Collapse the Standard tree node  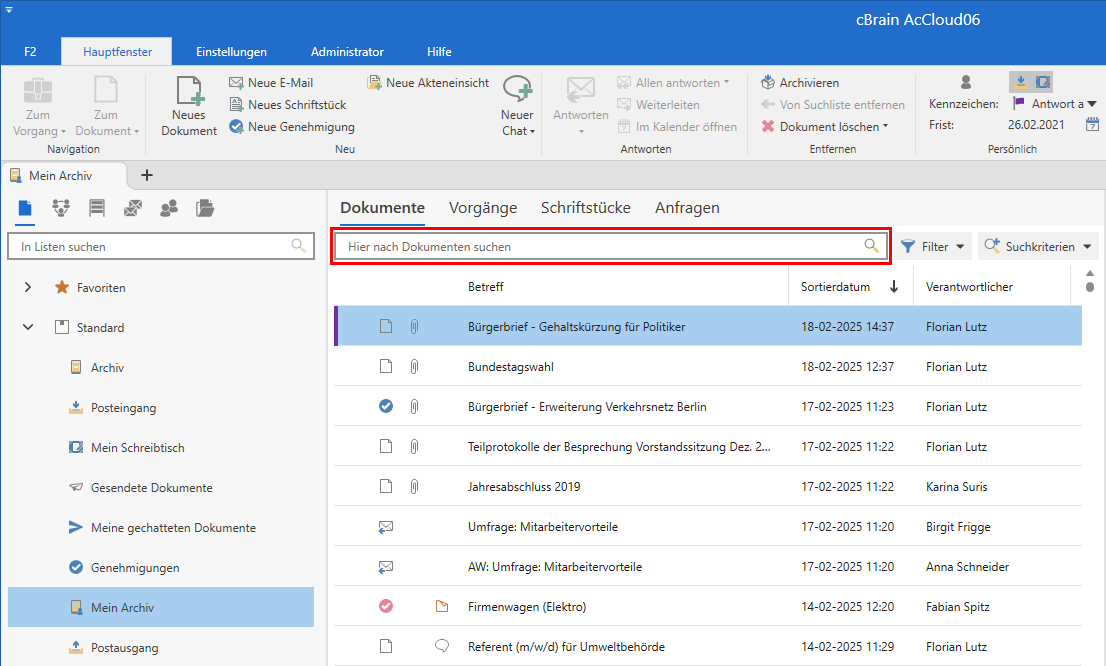point(28,328)
